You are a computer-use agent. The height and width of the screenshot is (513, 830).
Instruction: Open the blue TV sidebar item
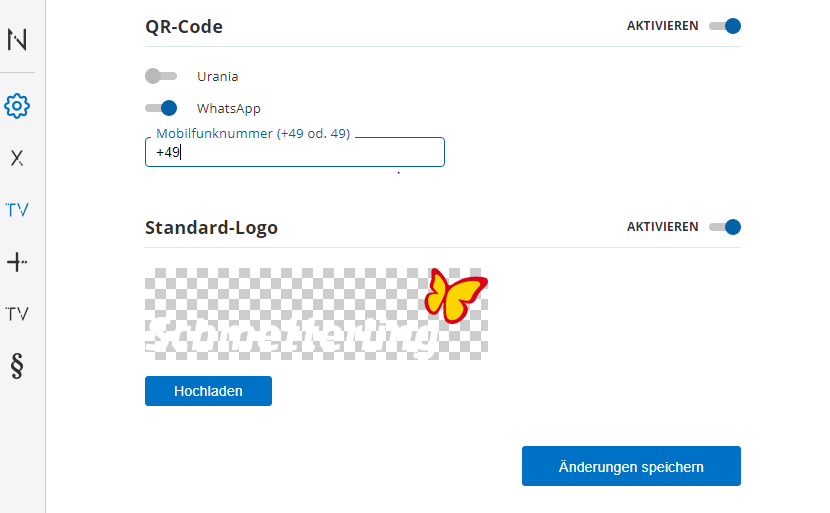(x=17, y=210)
